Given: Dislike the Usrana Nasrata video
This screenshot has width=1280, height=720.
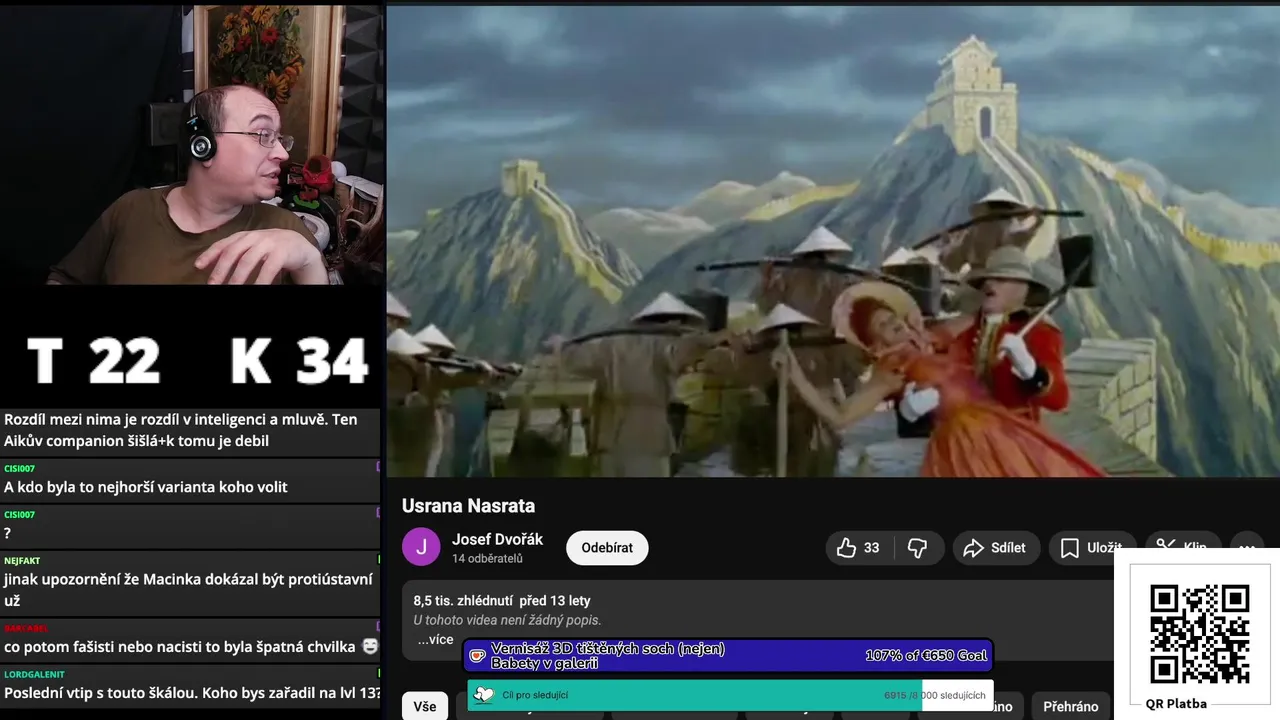Looking at the screenshot, I should tap(917, 548).
